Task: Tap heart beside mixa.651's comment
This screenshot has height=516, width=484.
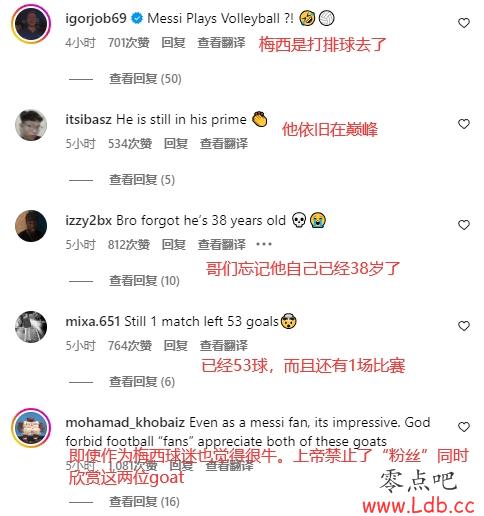Action: (464, 326)
